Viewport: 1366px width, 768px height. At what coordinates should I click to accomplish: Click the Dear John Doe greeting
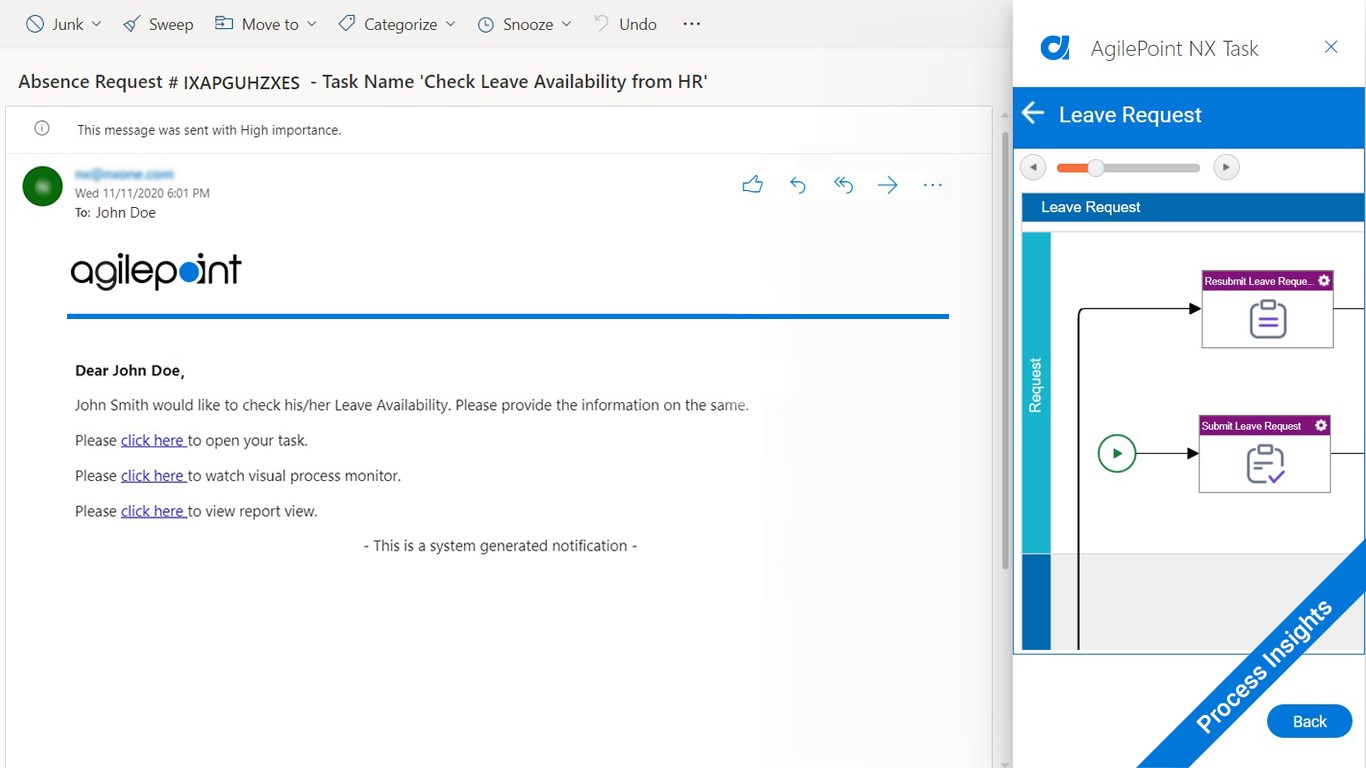coord(130,371)
